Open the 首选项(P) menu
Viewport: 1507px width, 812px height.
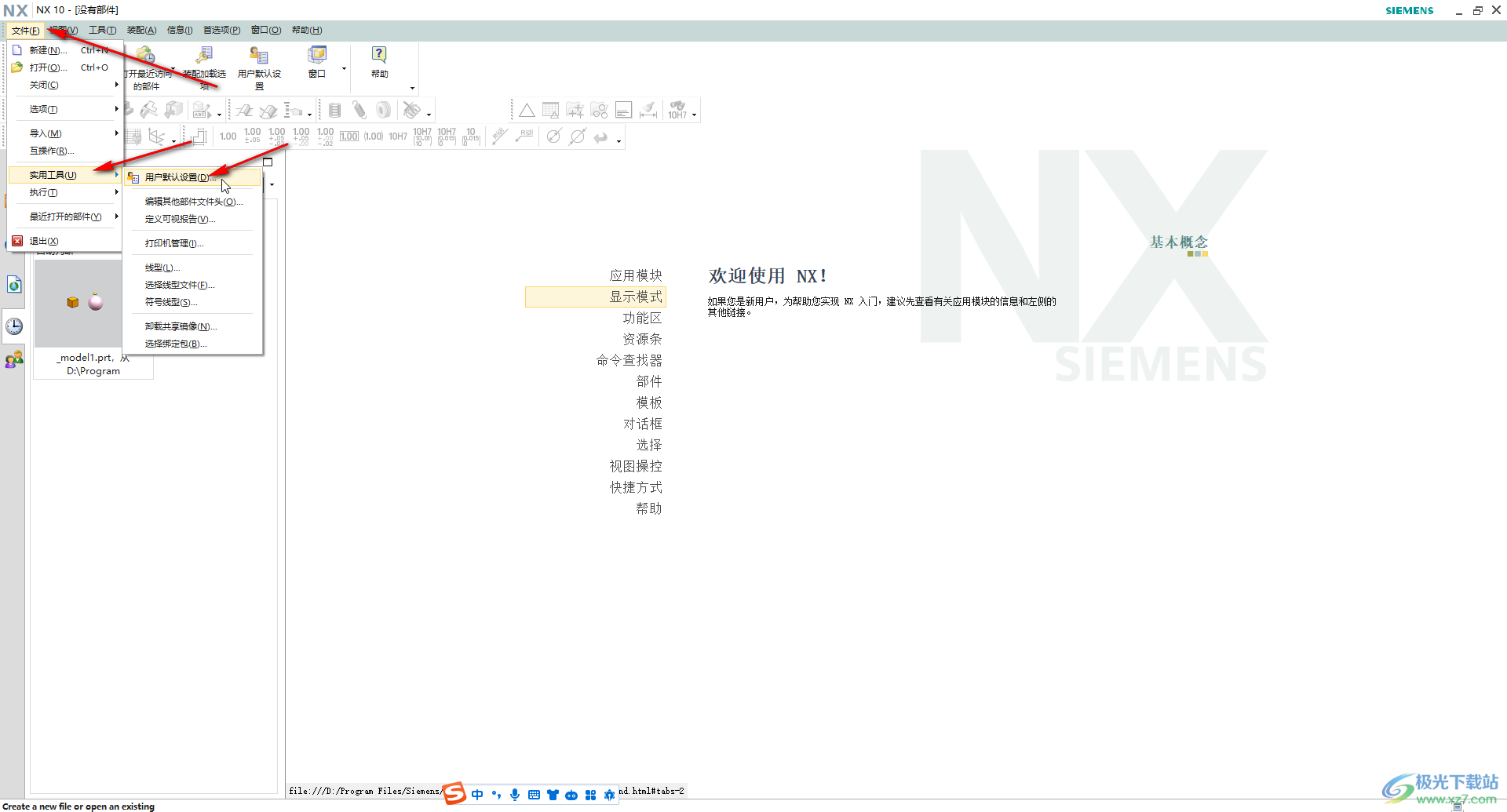pos(221,30)
